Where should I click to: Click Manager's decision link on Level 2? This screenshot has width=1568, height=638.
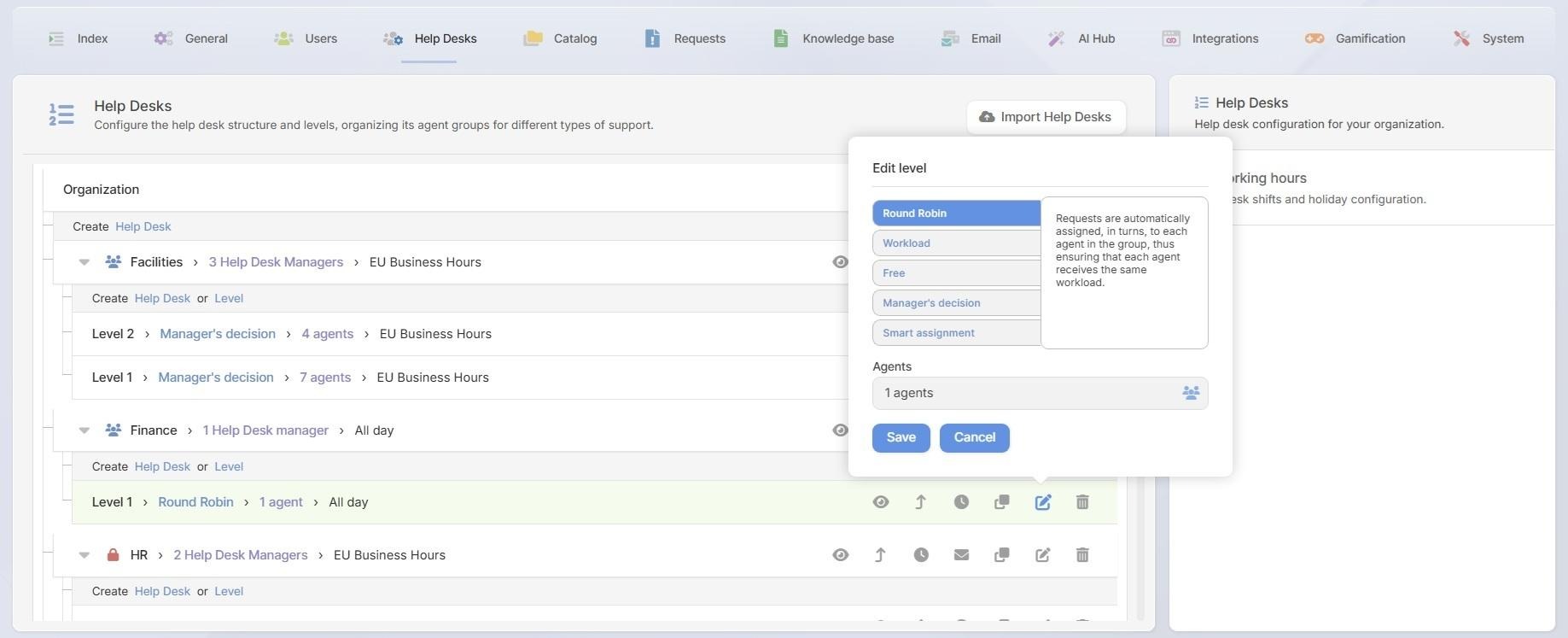218,334
